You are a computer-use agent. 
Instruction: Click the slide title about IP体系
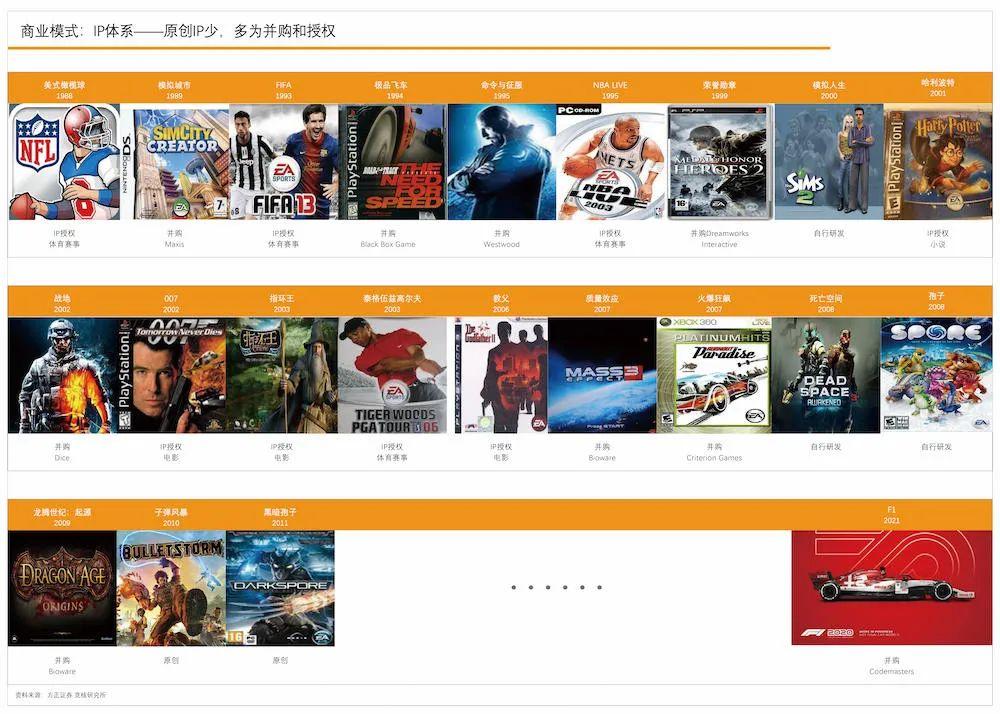coord(178,31)
